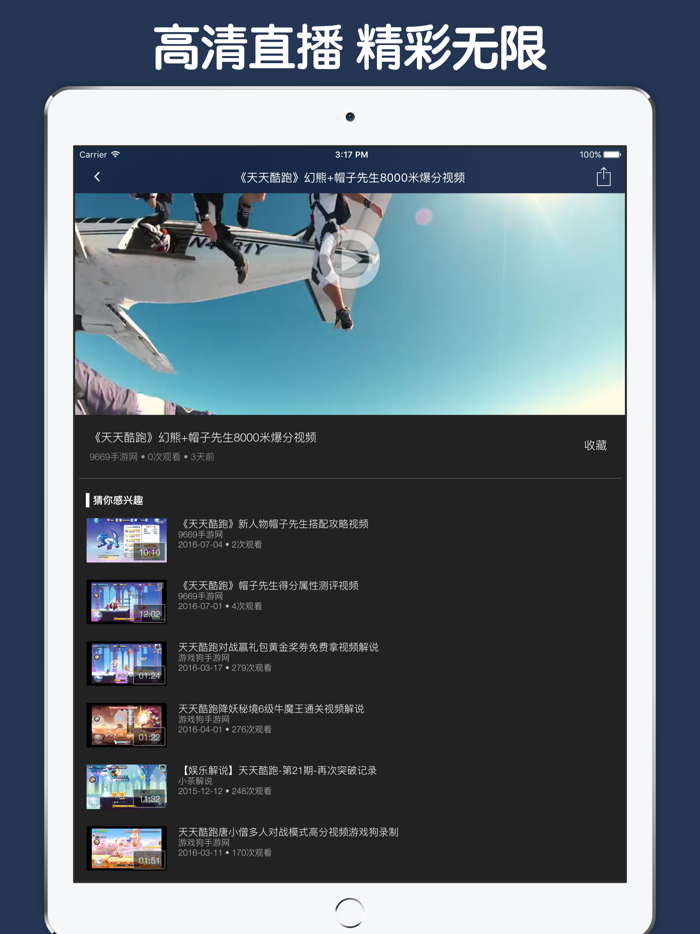
Task: Open the share icon in top bar
Action: [603, 177]
